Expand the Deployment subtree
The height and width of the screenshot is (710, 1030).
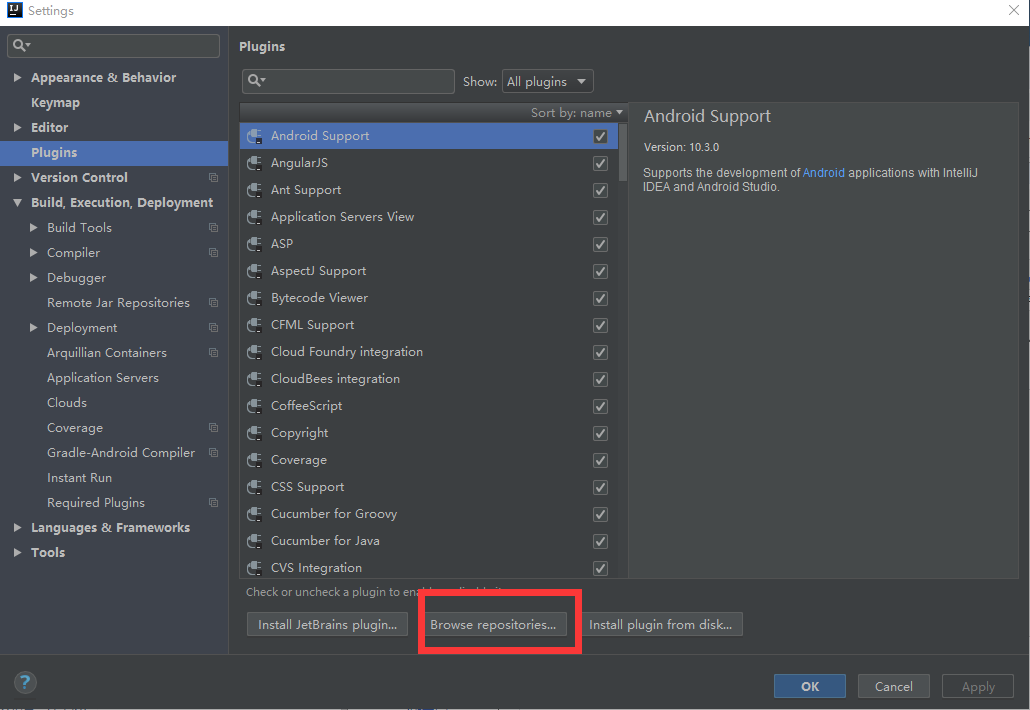[34, 327]
